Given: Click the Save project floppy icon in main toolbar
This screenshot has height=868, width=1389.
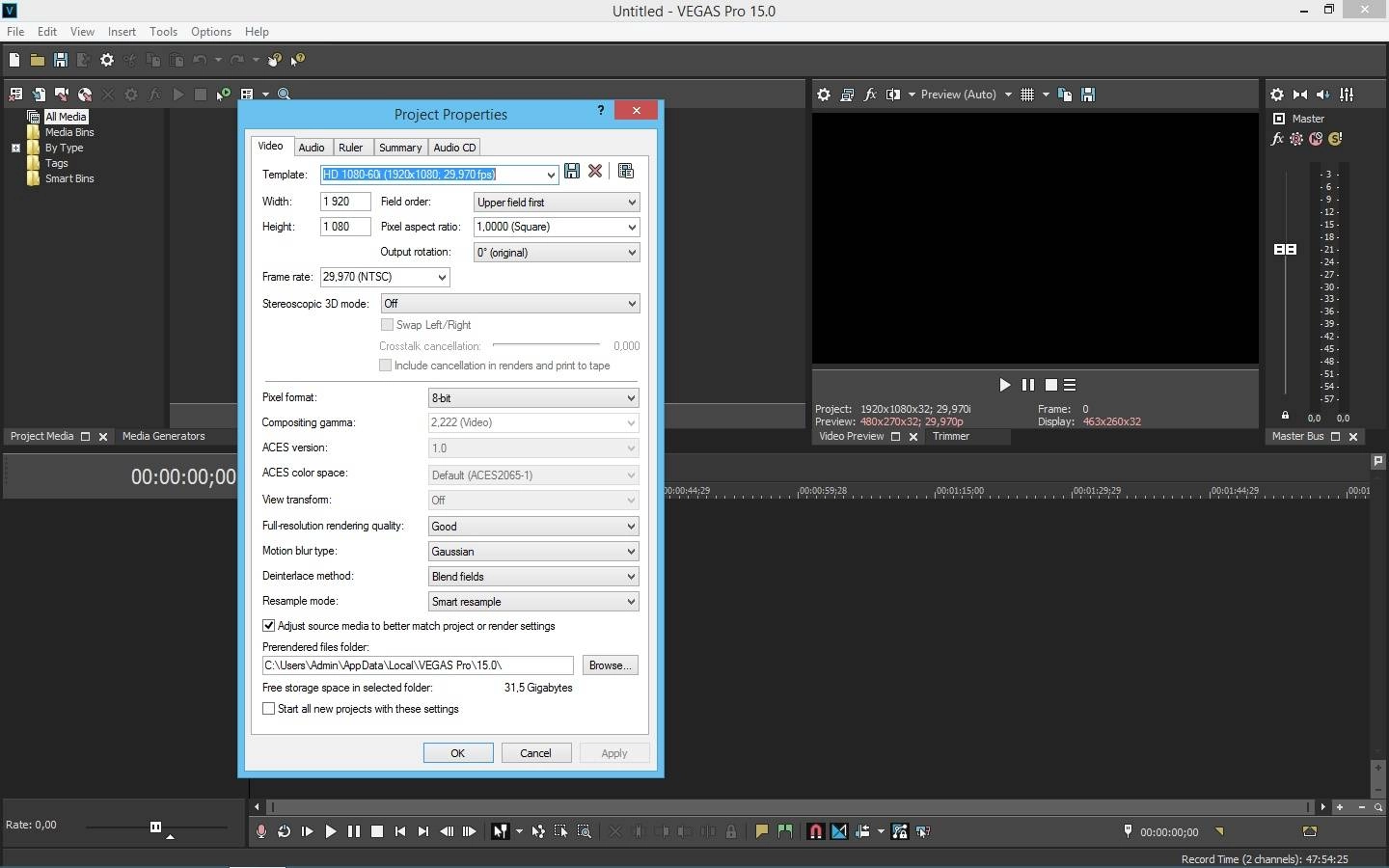Looking at the screenshot, I should click(61, 60).
